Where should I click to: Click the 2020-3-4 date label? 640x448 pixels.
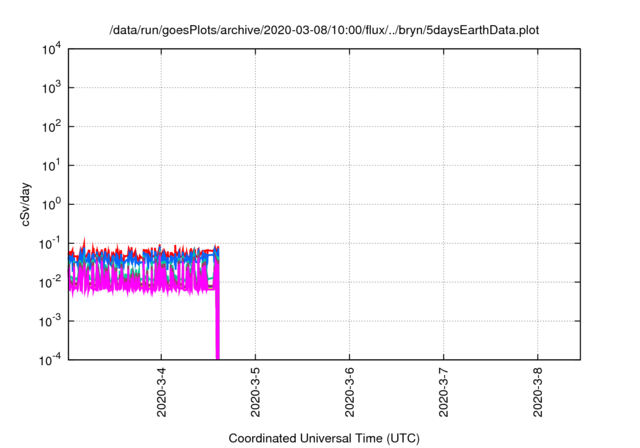pyautogui.click(x=162, y=393)
